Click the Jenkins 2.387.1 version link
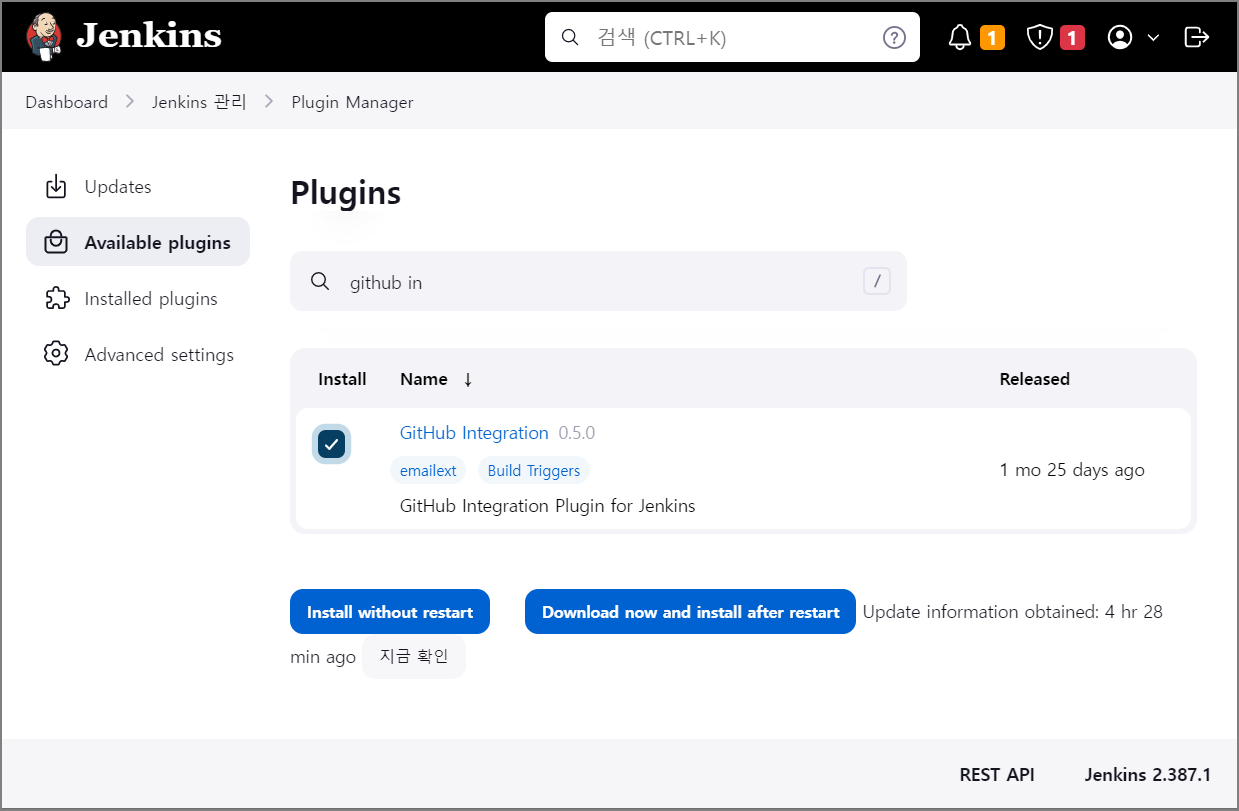1239x811 pixels. (x=1148, y=775)
